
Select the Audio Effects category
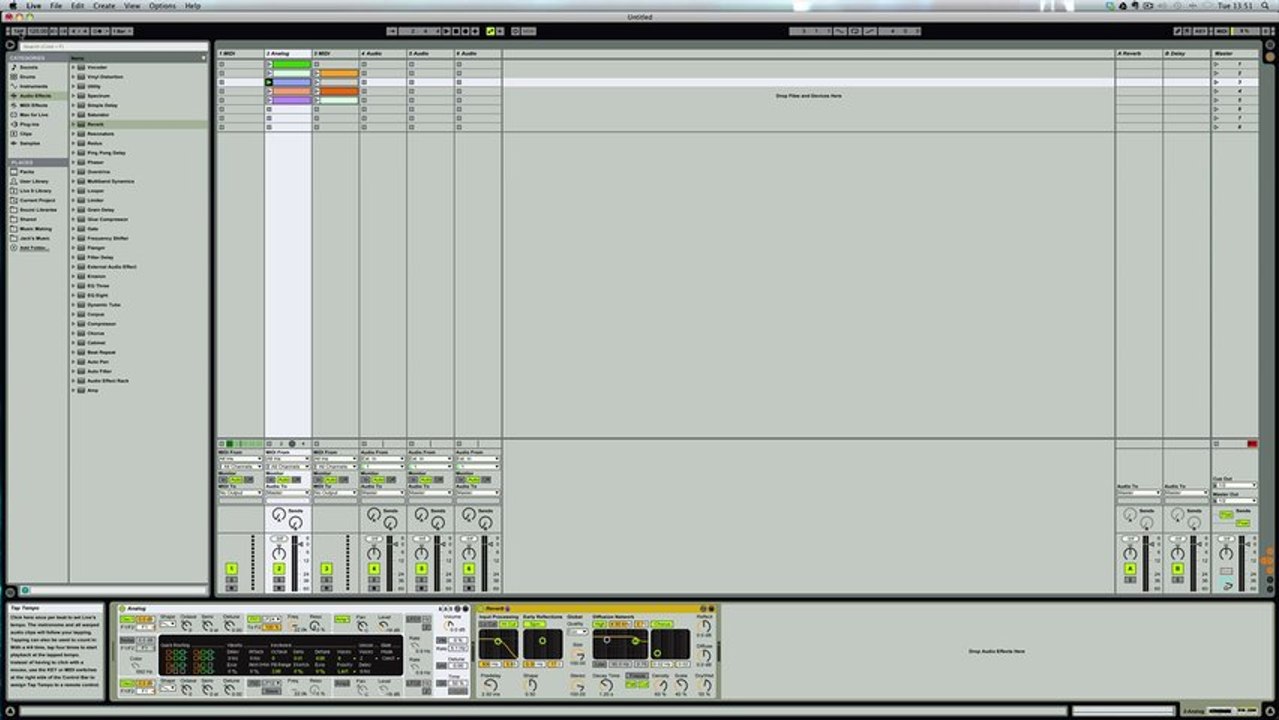(35, 95)
